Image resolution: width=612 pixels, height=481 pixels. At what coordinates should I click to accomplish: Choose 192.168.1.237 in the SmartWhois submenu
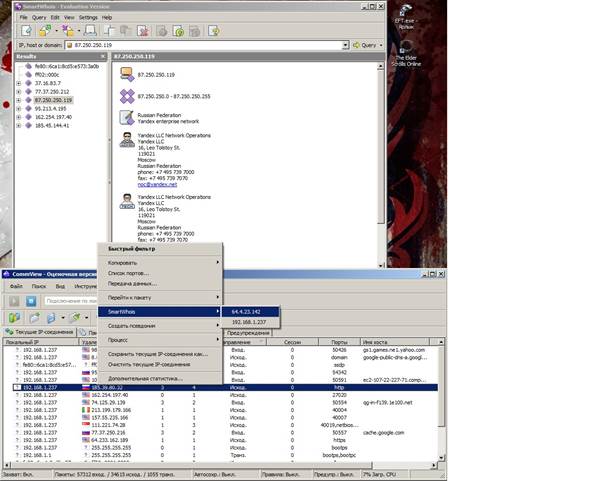tap(250, 322)
